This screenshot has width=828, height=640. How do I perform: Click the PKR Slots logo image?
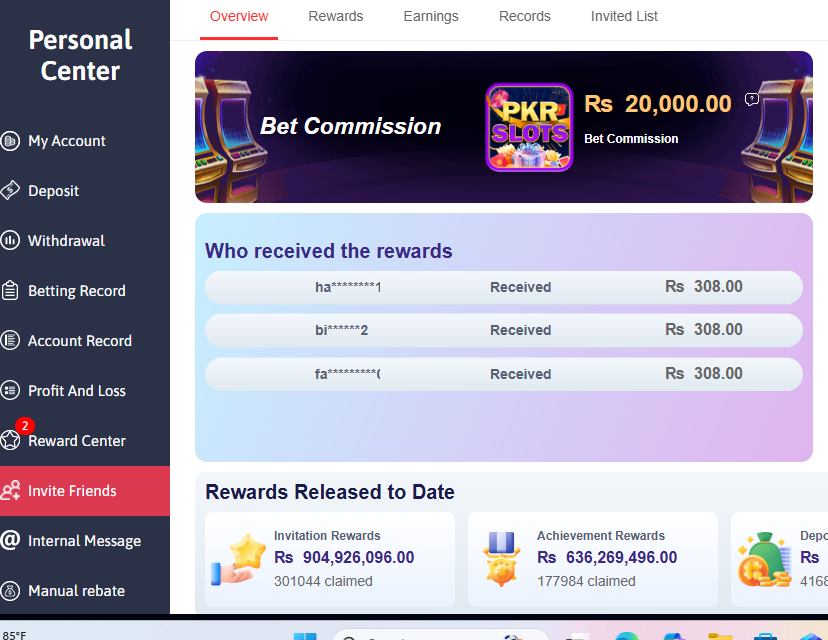(529, 127)
